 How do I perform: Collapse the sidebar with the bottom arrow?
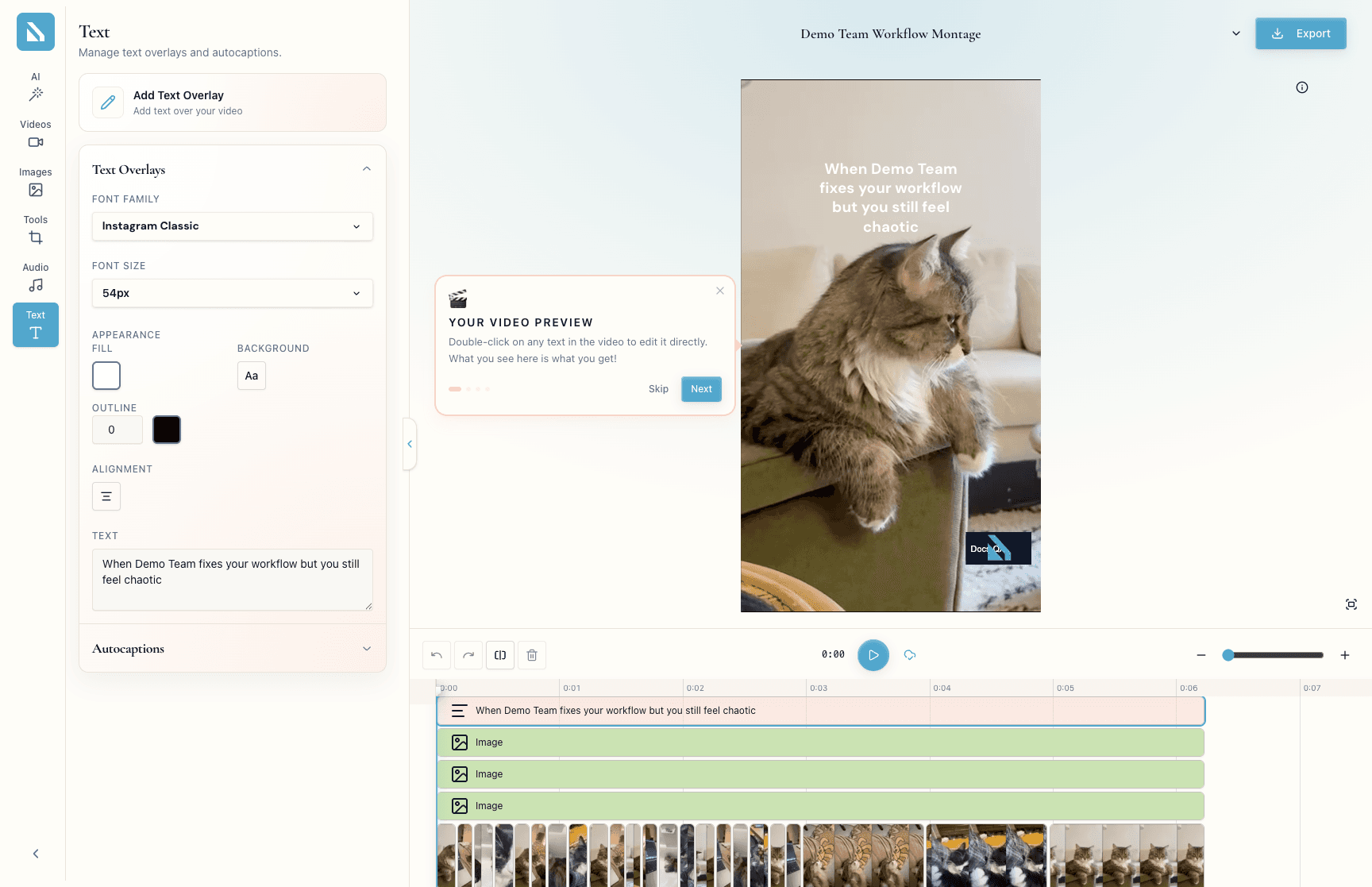tap(36, 854)
